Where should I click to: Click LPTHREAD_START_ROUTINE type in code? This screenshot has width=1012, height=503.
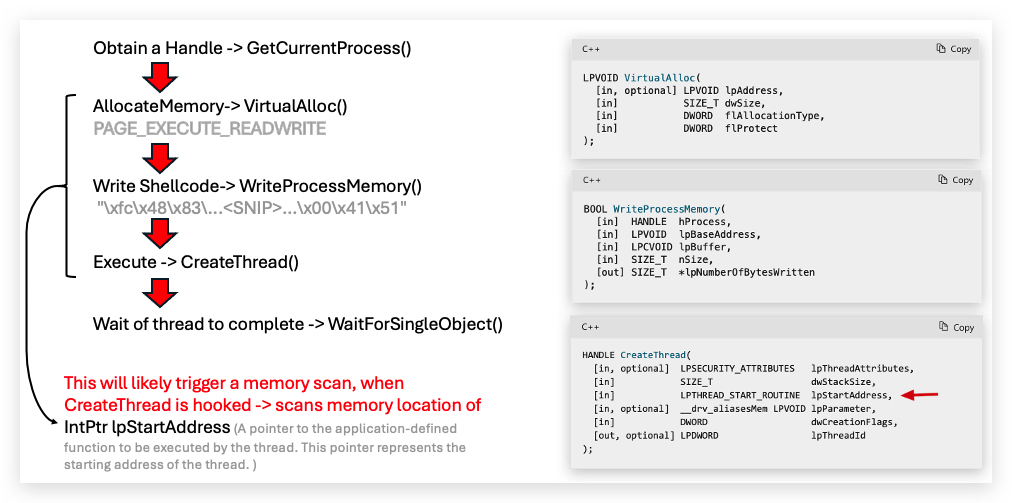pos(740,395)
